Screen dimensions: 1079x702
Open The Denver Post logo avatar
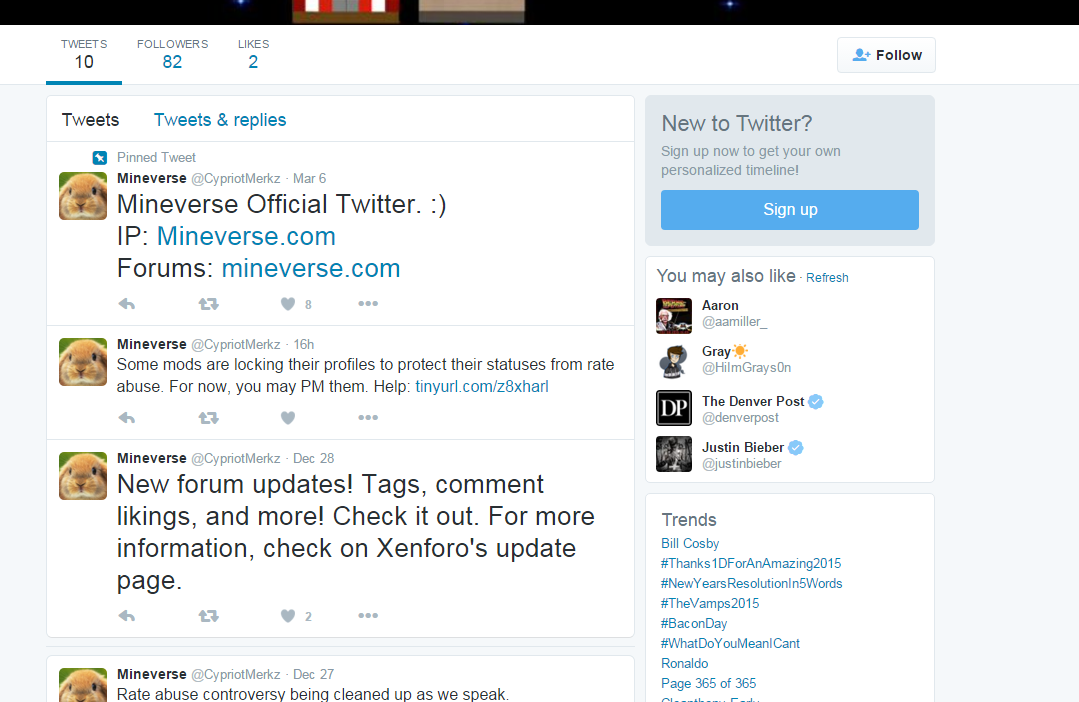674,408
